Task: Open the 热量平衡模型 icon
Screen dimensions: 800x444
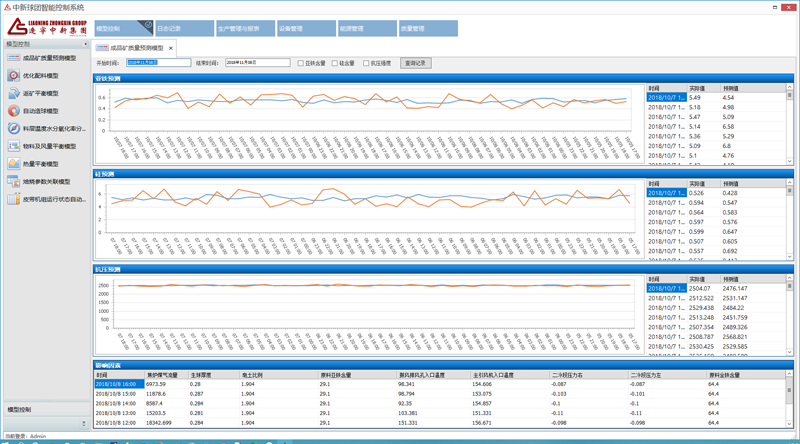Action: pyautogui.click(x=13, y=164)
